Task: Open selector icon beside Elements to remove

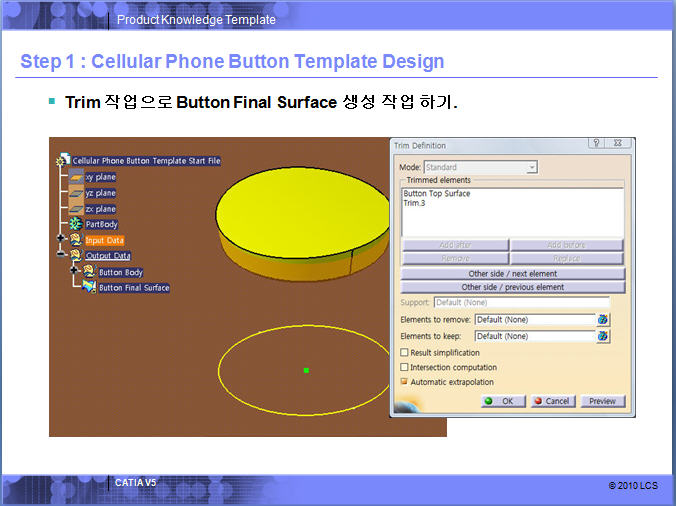Action: [603, 320]
